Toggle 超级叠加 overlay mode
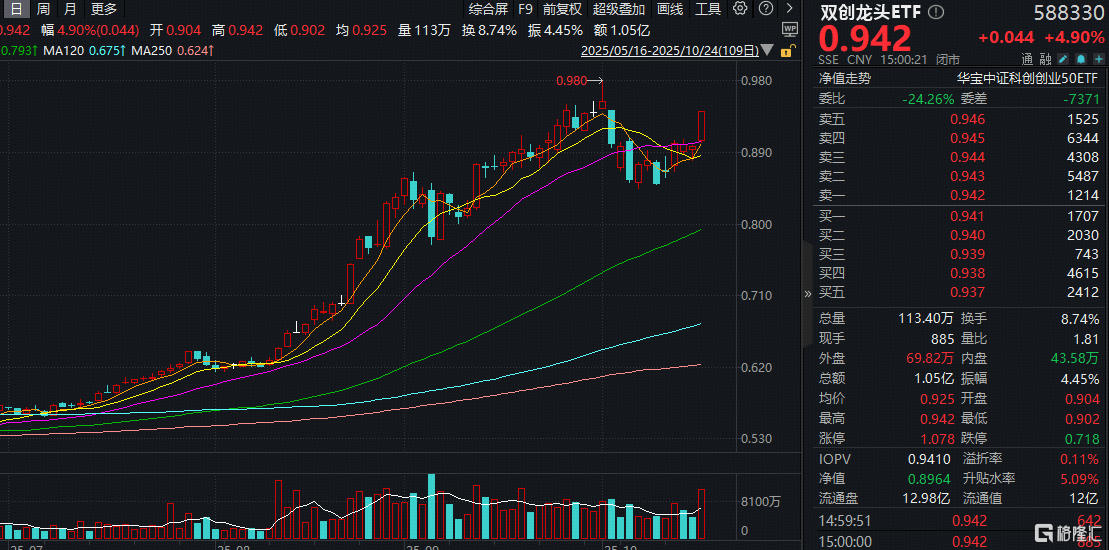1109x550 pixels. (x=618, y=9)
